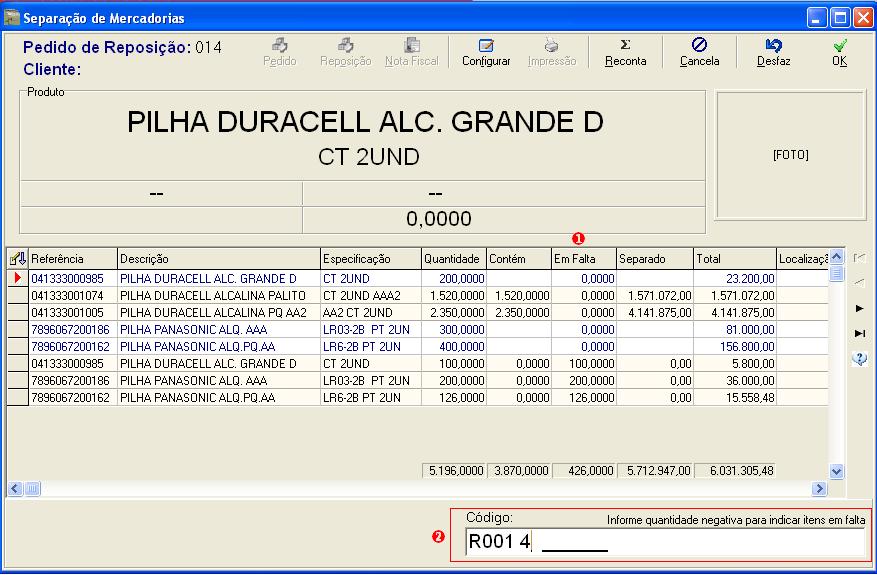Click the Quantidade column header

click(x=454, y=258)
